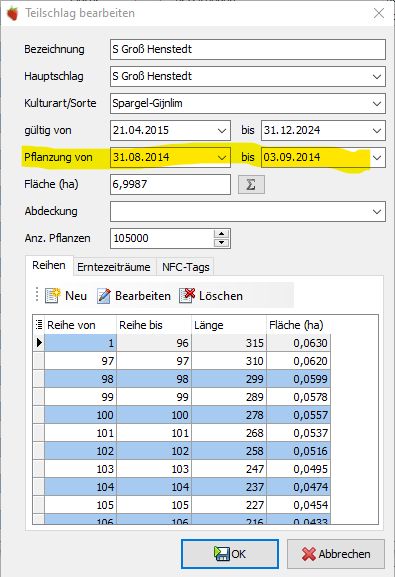Screen dimensions: 395x577
Task: Open the Hauptschlag dropdown
Action: coord(377,77)
